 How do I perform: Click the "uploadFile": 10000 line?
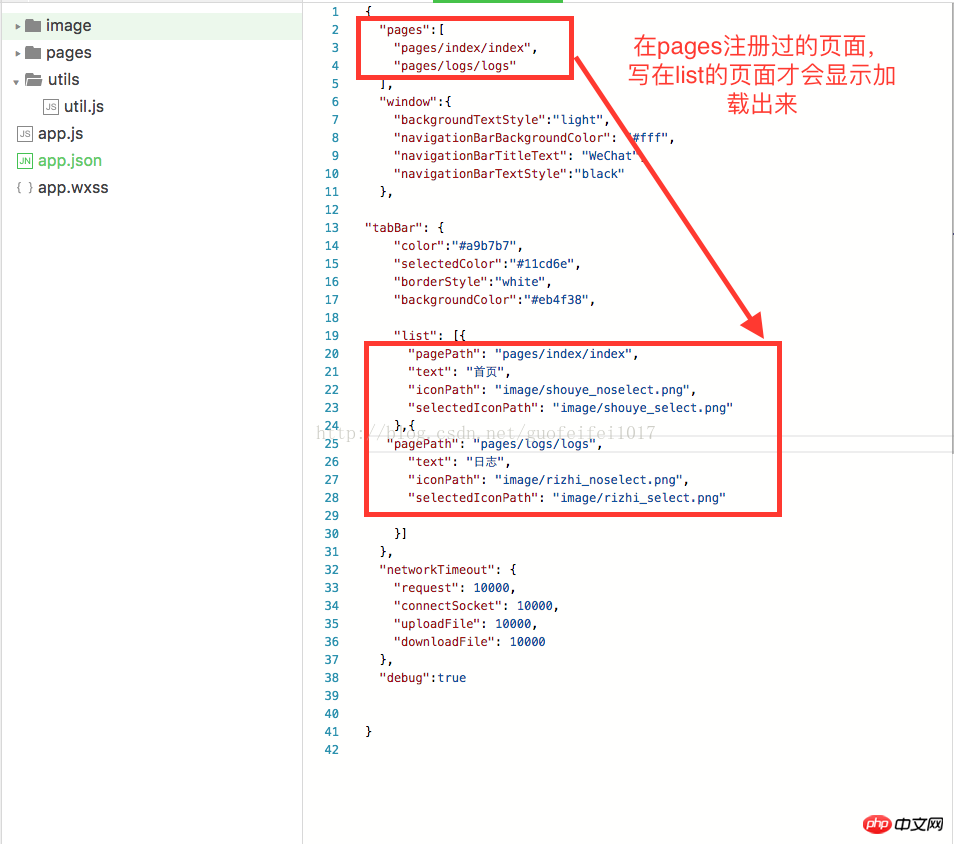click(465, 624)
